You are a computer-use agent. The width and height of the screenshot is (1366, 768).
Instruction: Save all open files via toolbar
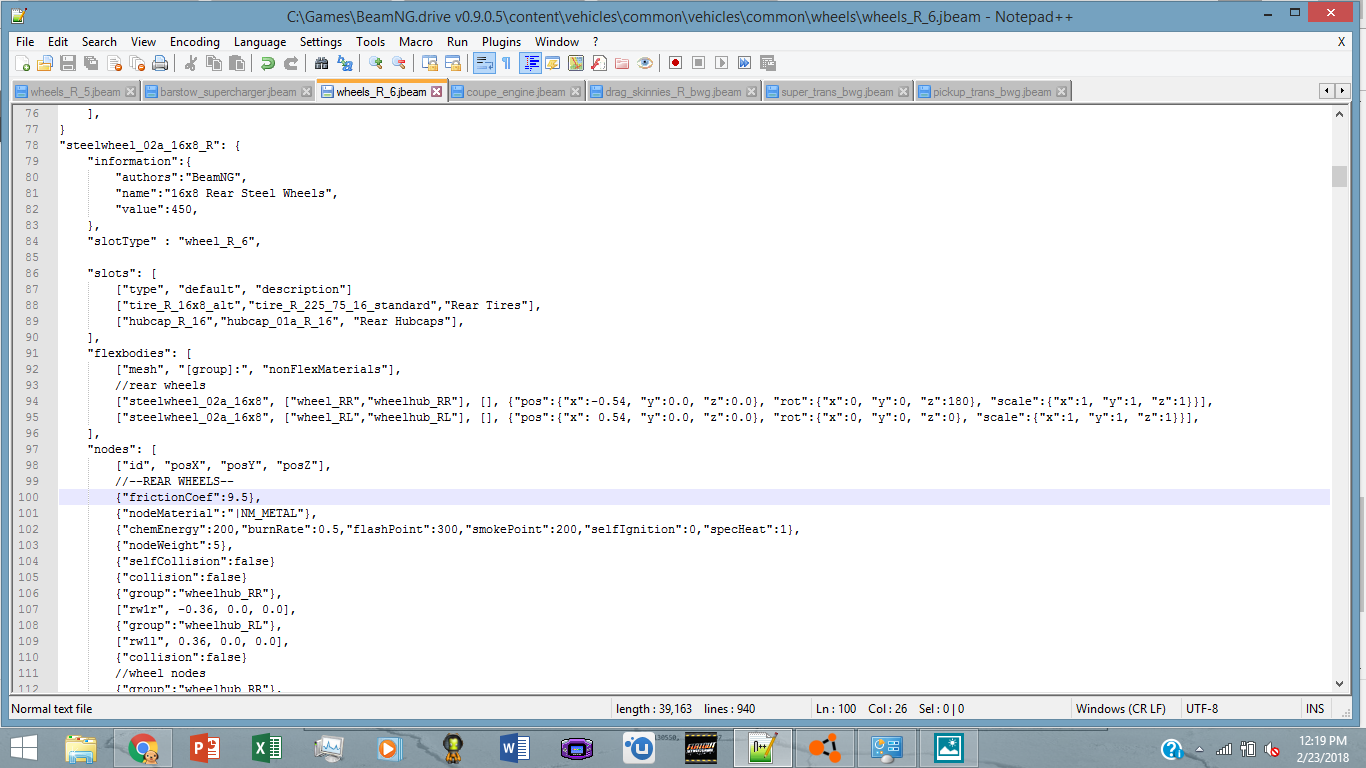91,63
